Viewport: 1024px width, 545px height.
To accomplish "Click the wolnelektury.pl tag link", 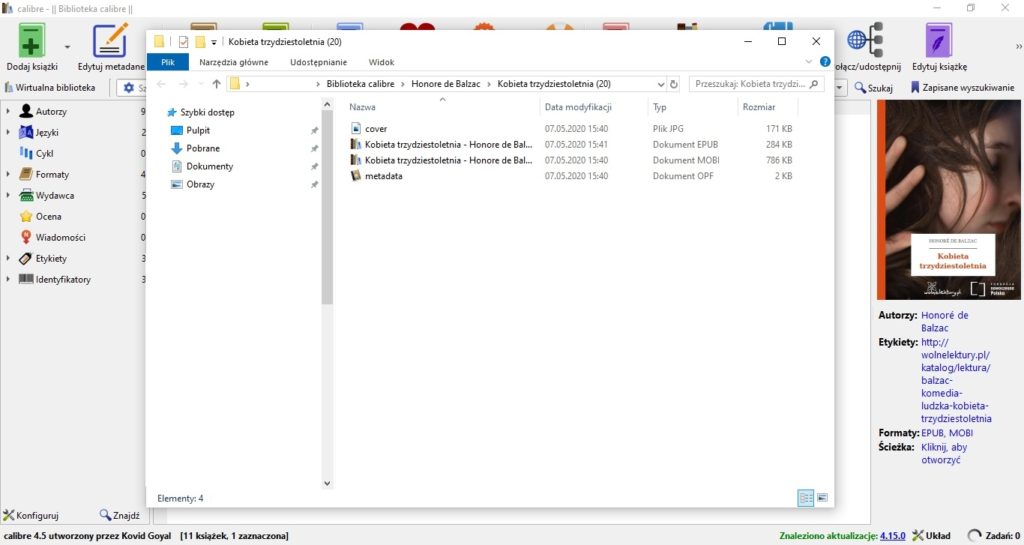I will [x=956, y=381].
